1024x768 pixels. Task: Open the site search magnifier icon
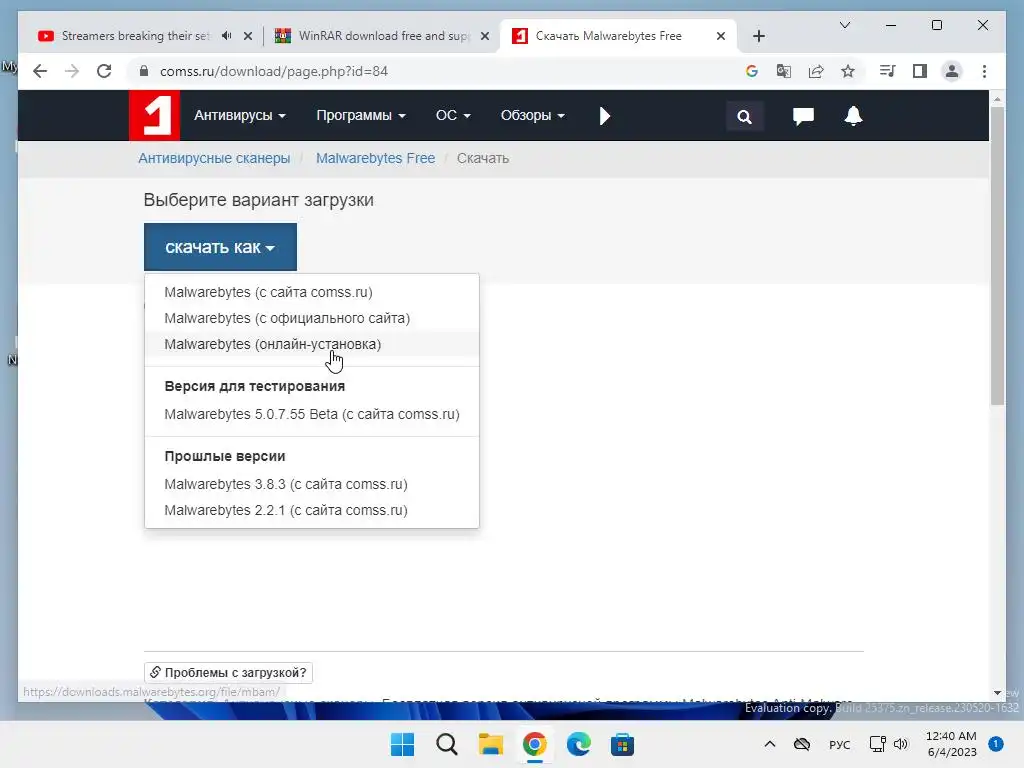(744, 116)
